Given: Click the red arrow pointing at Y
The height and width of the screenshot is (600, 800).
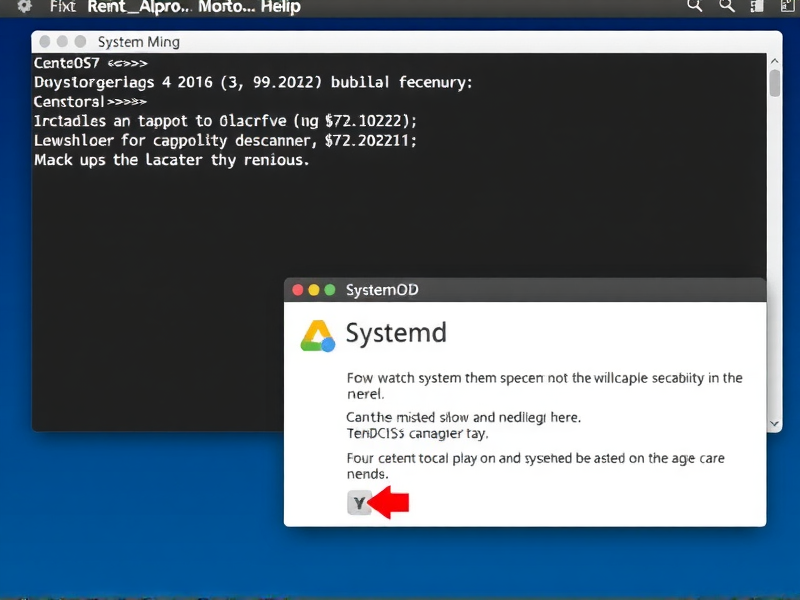Looking at the screenshot, I should (388, 503).
